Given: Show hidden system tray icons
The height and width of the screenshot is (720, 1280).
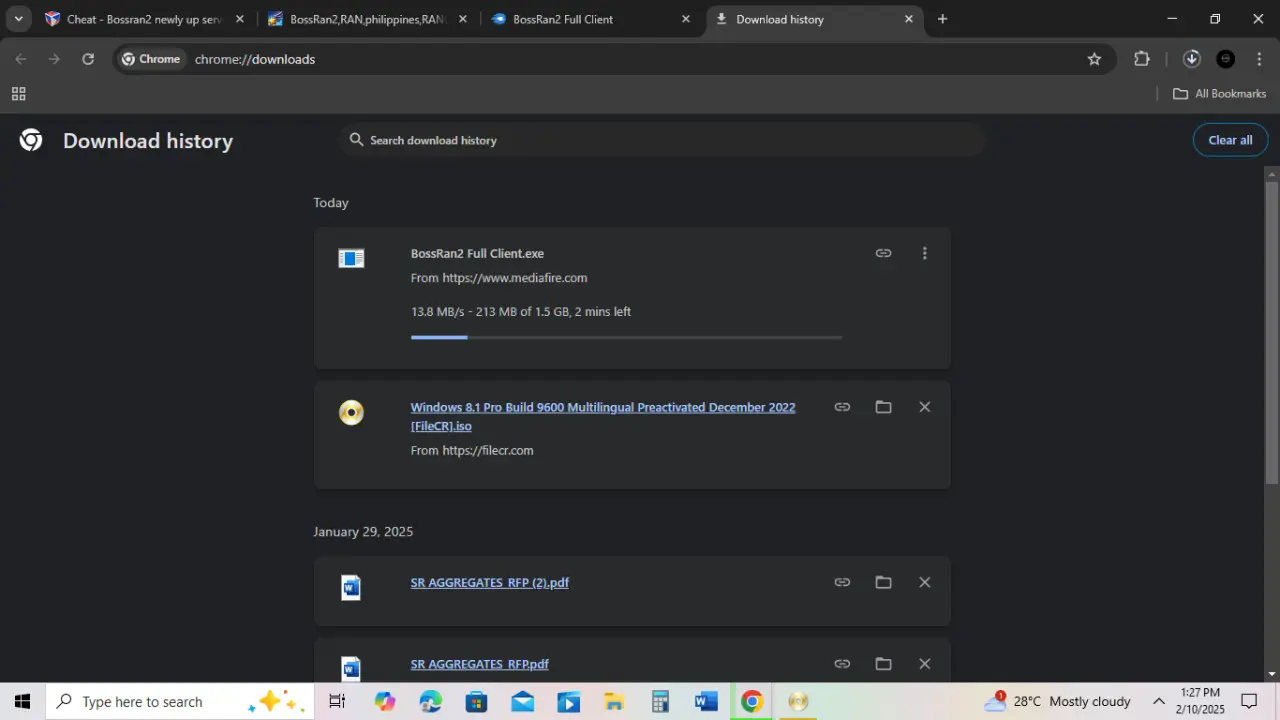Looking at the screenshot, I should [x=1159, y=701].
